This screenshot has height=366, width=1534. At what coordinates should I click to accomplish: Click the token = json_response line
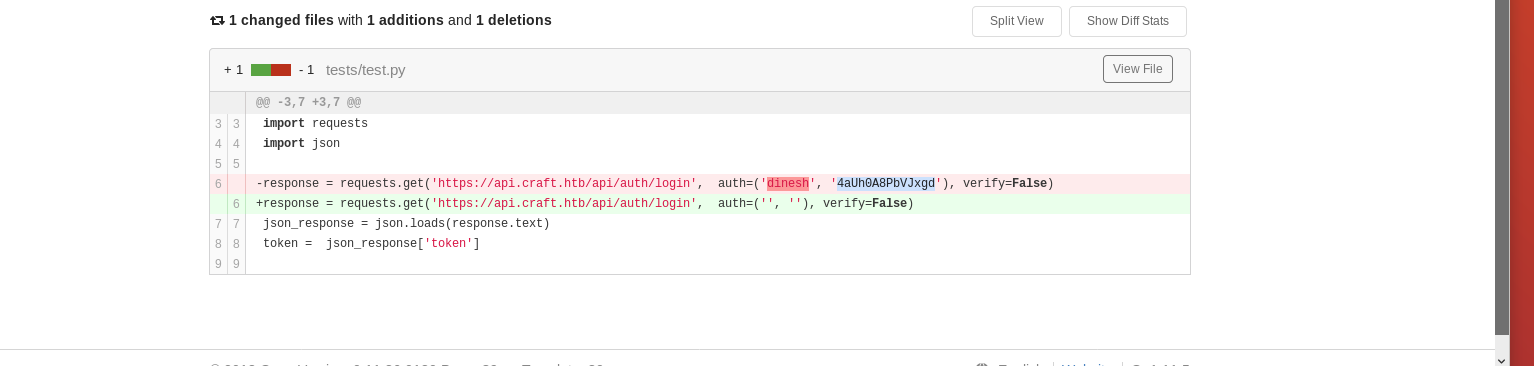371,244
